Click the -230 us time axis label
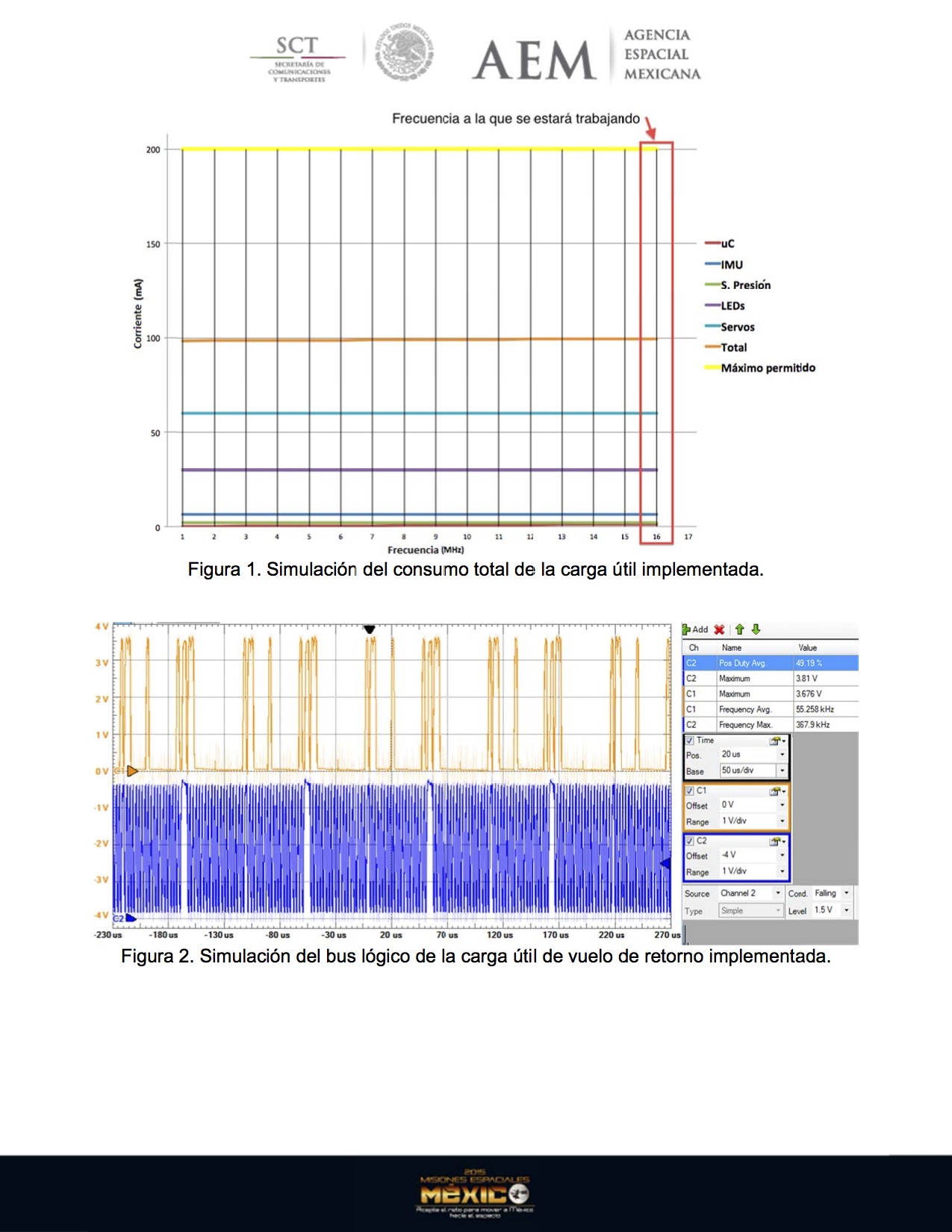This screenshot has height=1232, width=952. click(108, 935)
